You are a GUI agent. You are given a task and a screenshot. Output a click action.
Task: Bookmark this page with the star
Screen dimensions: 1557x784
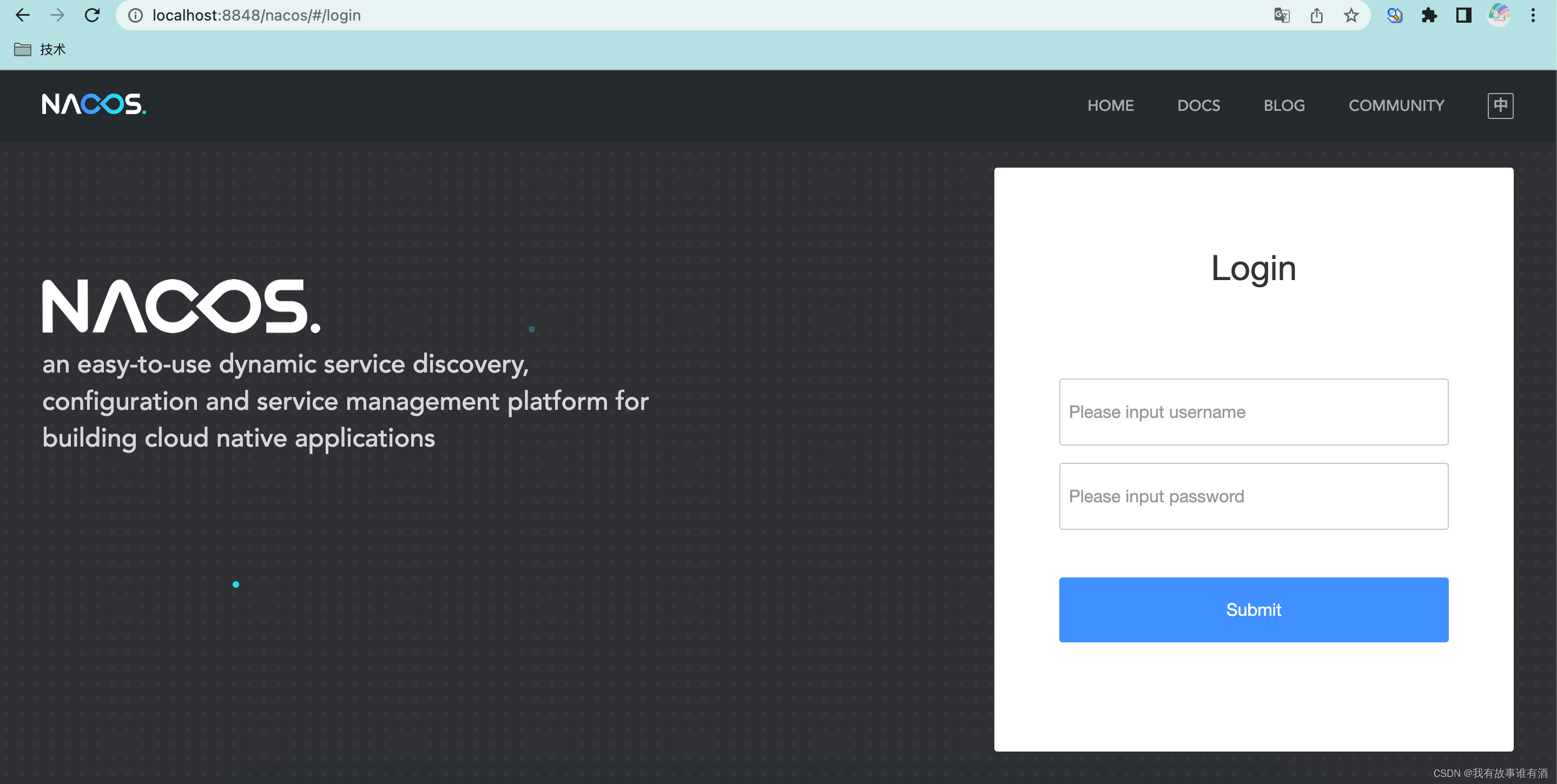pos(1351,15)
